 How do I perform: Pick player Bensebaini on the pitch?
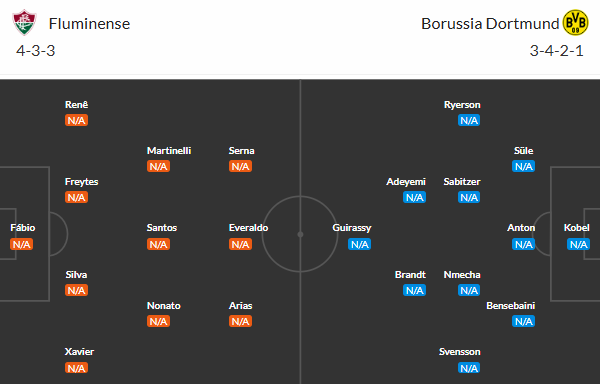[x=510, y=306]
